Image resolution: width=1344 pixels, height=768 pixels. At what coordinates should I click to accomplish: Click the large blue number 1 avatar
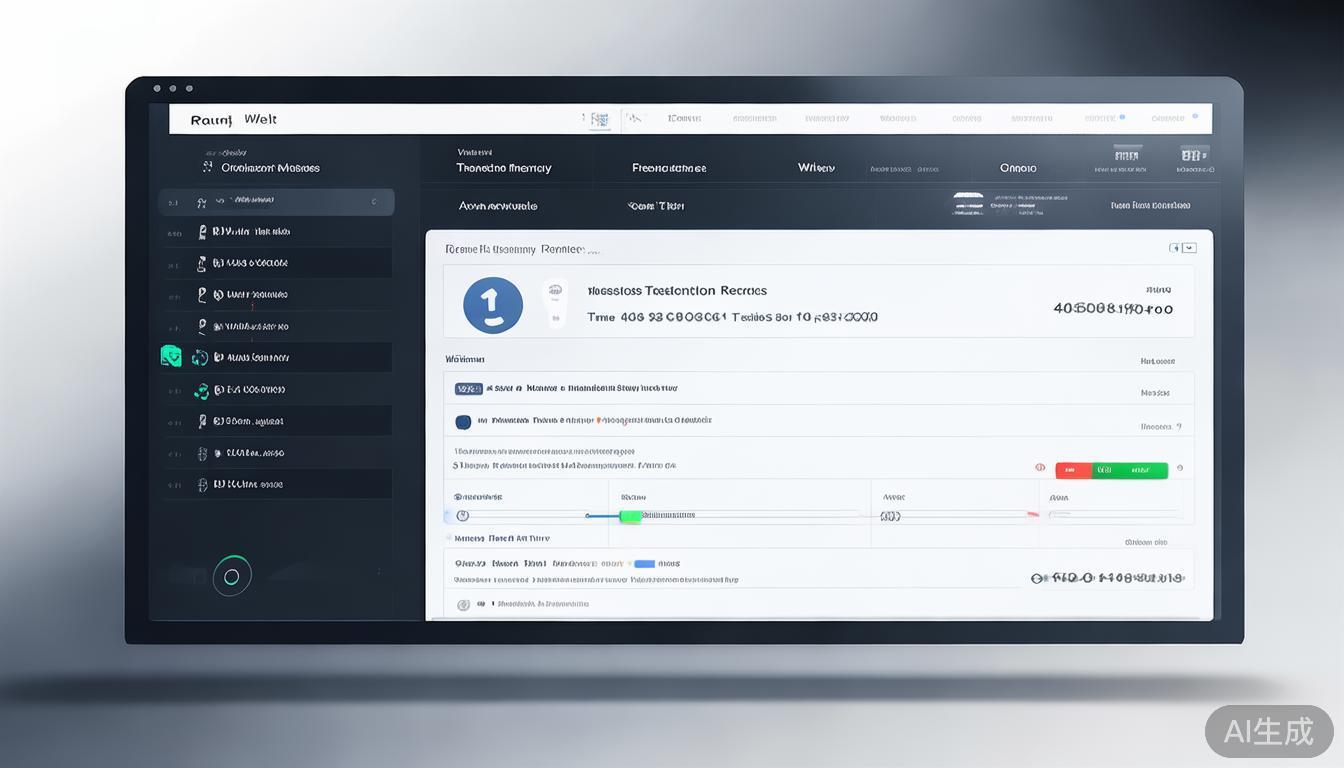pyautogui.click(x=492, y=305)
